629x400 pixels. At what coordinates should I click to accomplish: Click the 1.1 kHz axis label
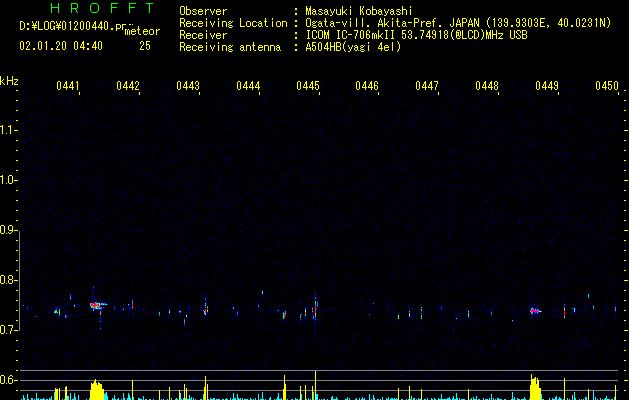(x=8, y=130)
